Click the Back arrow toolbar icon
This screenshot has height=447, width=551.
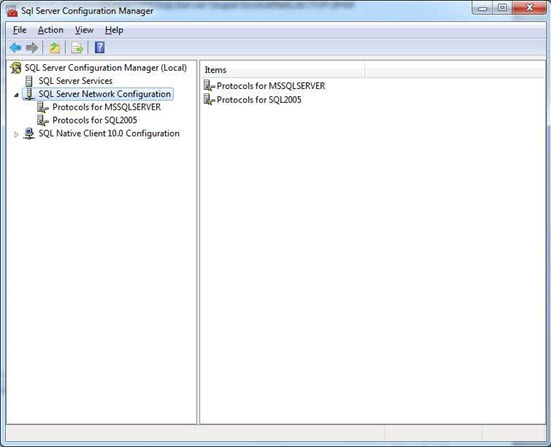pyautogui.click(x=15, y=47)
